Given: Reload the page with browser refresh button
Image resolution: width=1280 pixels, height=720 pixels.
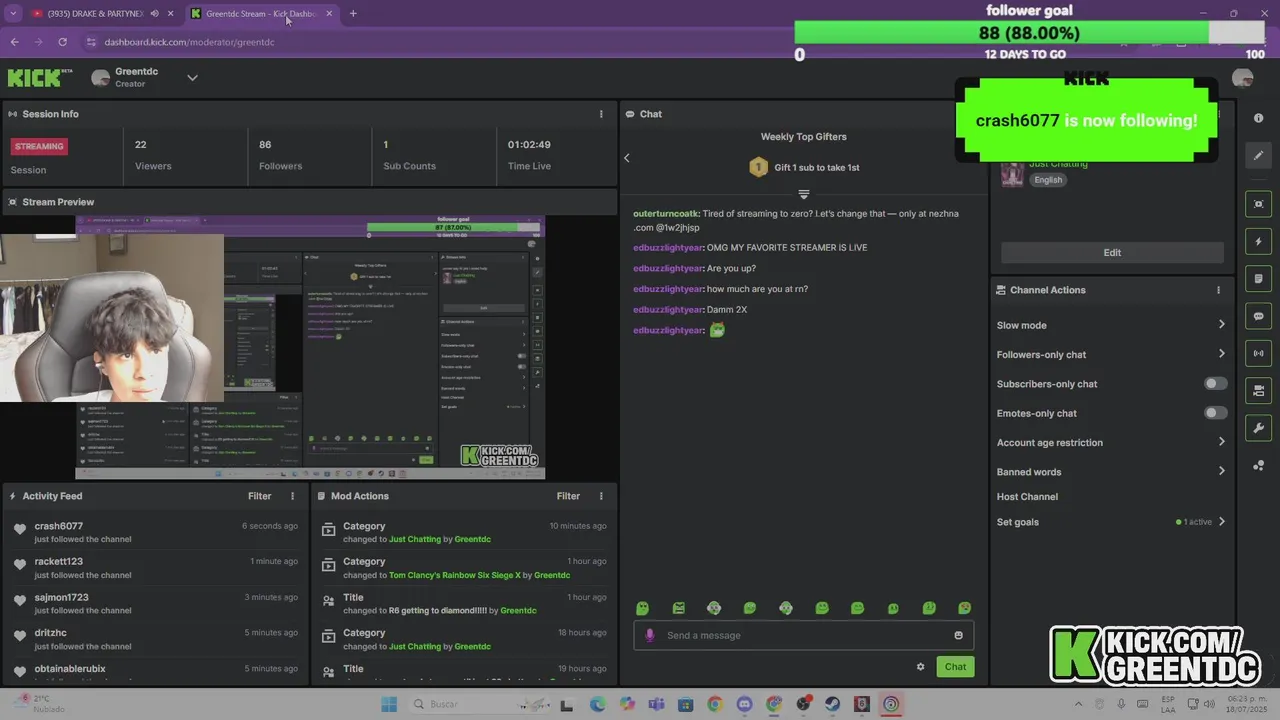Looking at the screenshot, I should 63,42.
